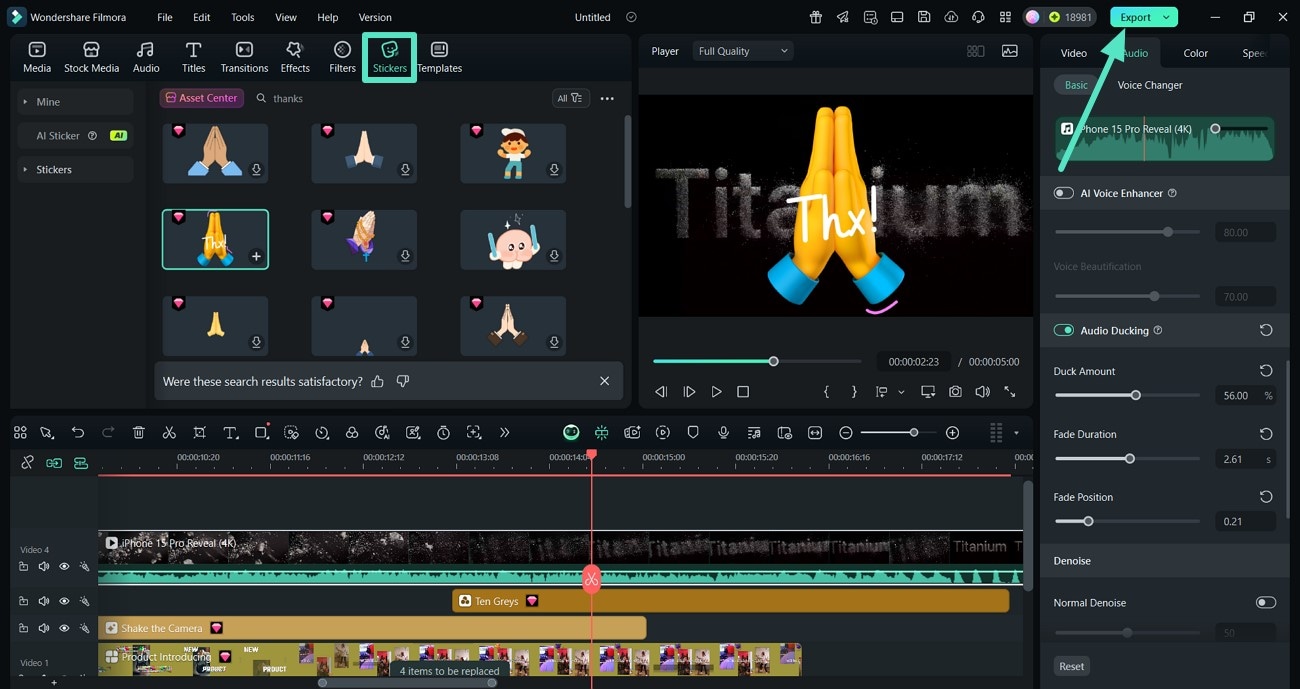Click the Undo icon in timeline toolbar
Viewport: 1300px width, 689px height.
pyautogui.click(x=78, y=433)
